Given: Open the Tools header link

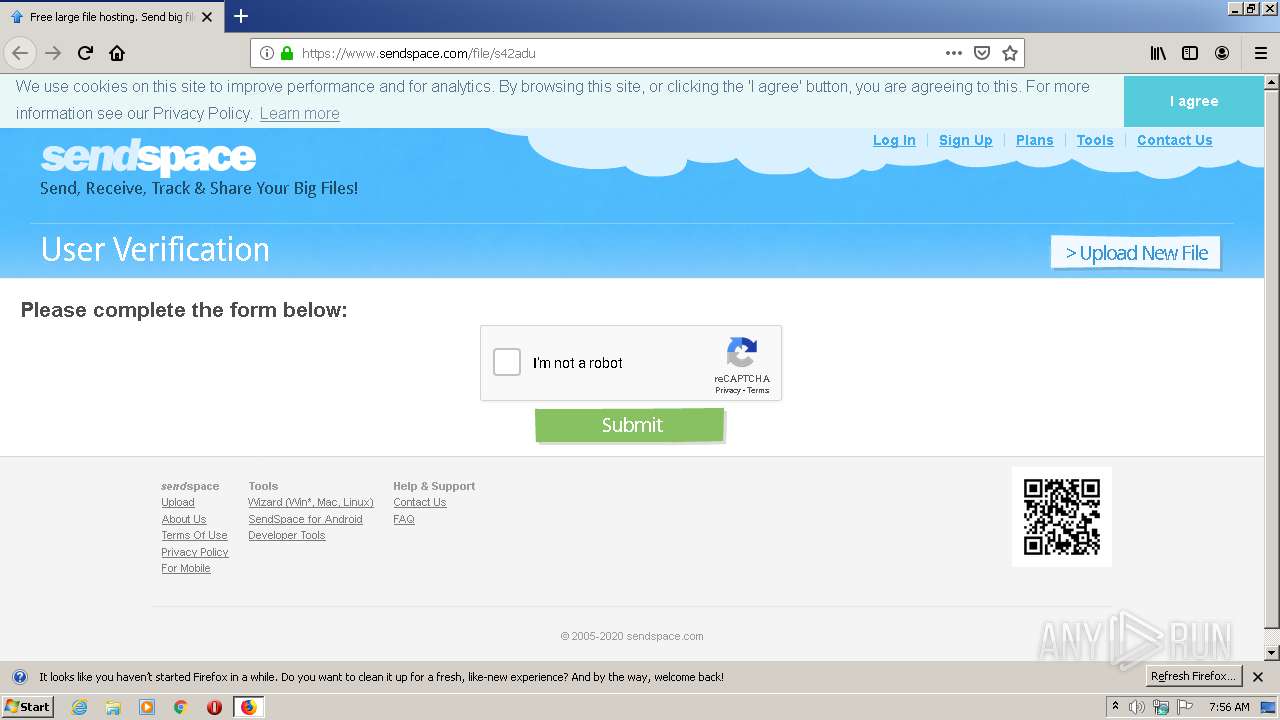Looking at the screenshot, I should tap(1095, 140).
